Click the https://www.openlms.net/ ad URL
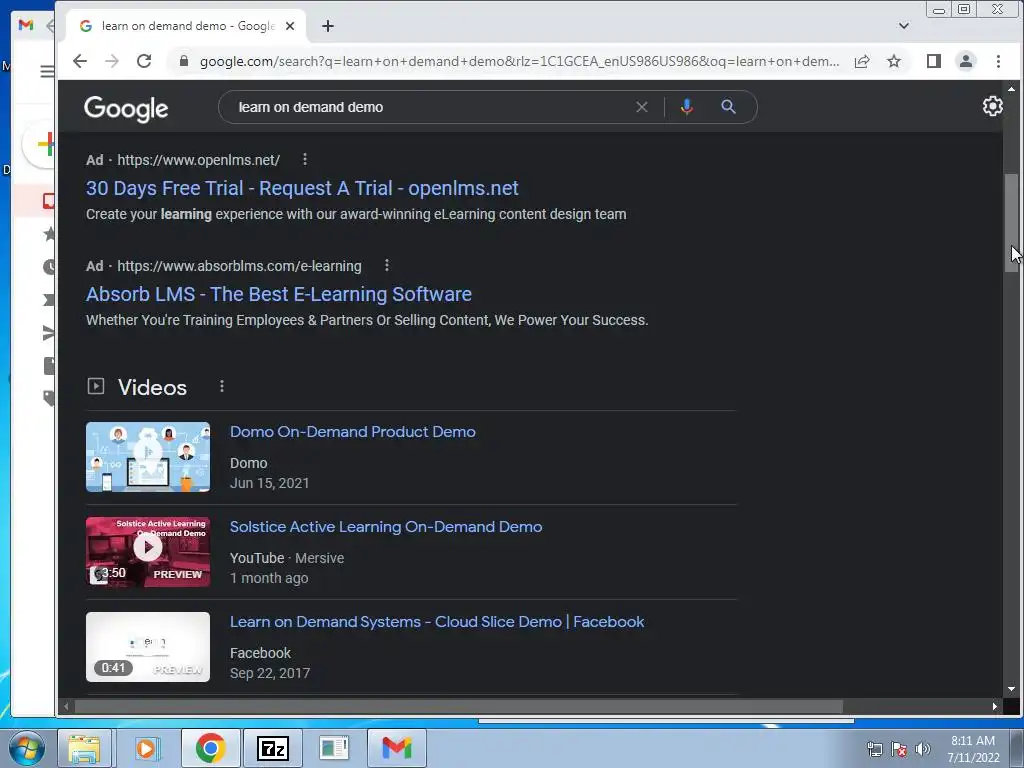This screenshot has width=1024, height=768. coord(199,160)
